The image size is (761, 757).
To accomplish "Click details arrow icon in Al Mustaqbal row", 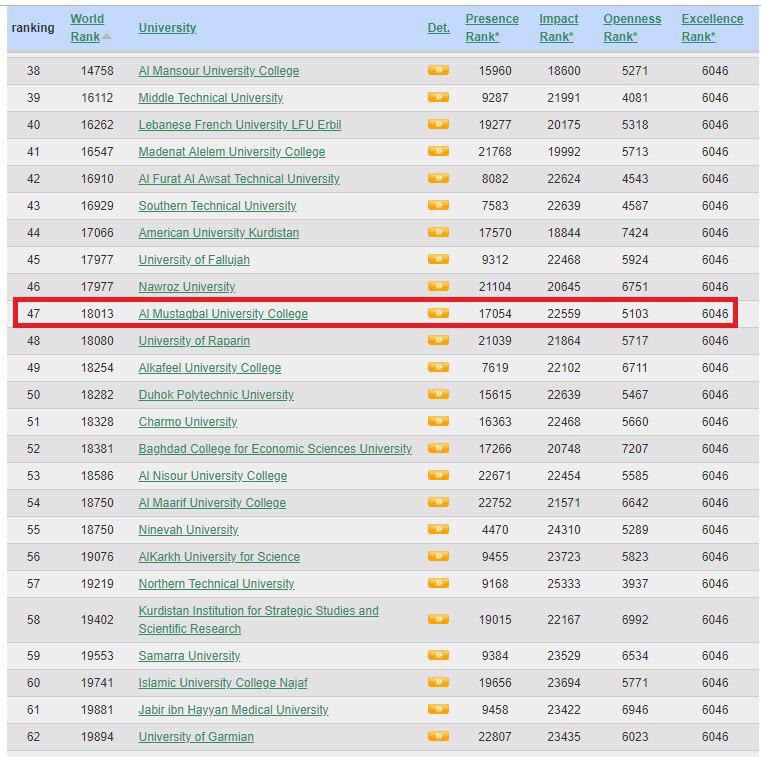I will click(437, 314).
